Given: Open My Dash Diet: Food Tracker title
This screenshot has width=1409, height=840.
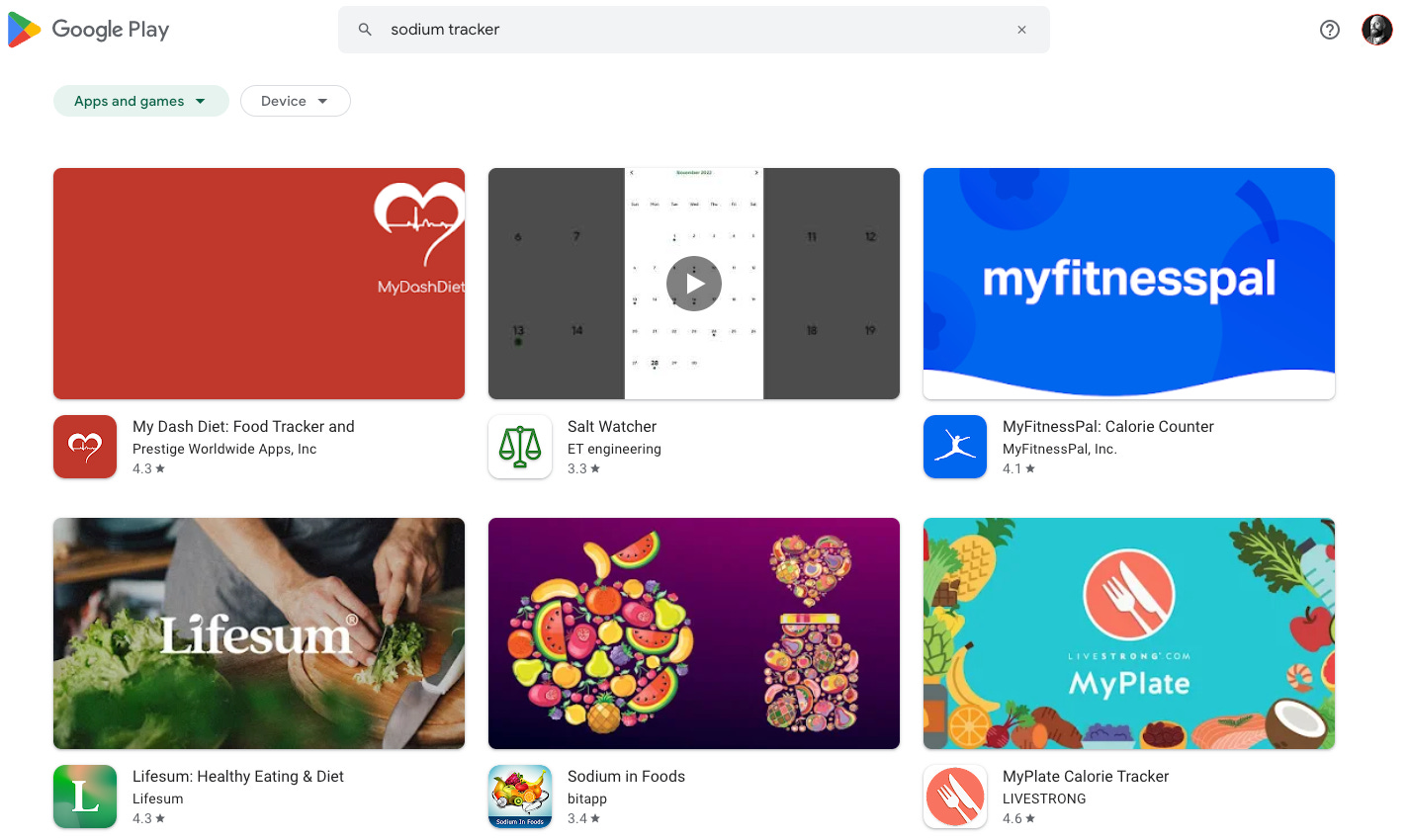Looking at the screenshot, I should click(243, 427).
